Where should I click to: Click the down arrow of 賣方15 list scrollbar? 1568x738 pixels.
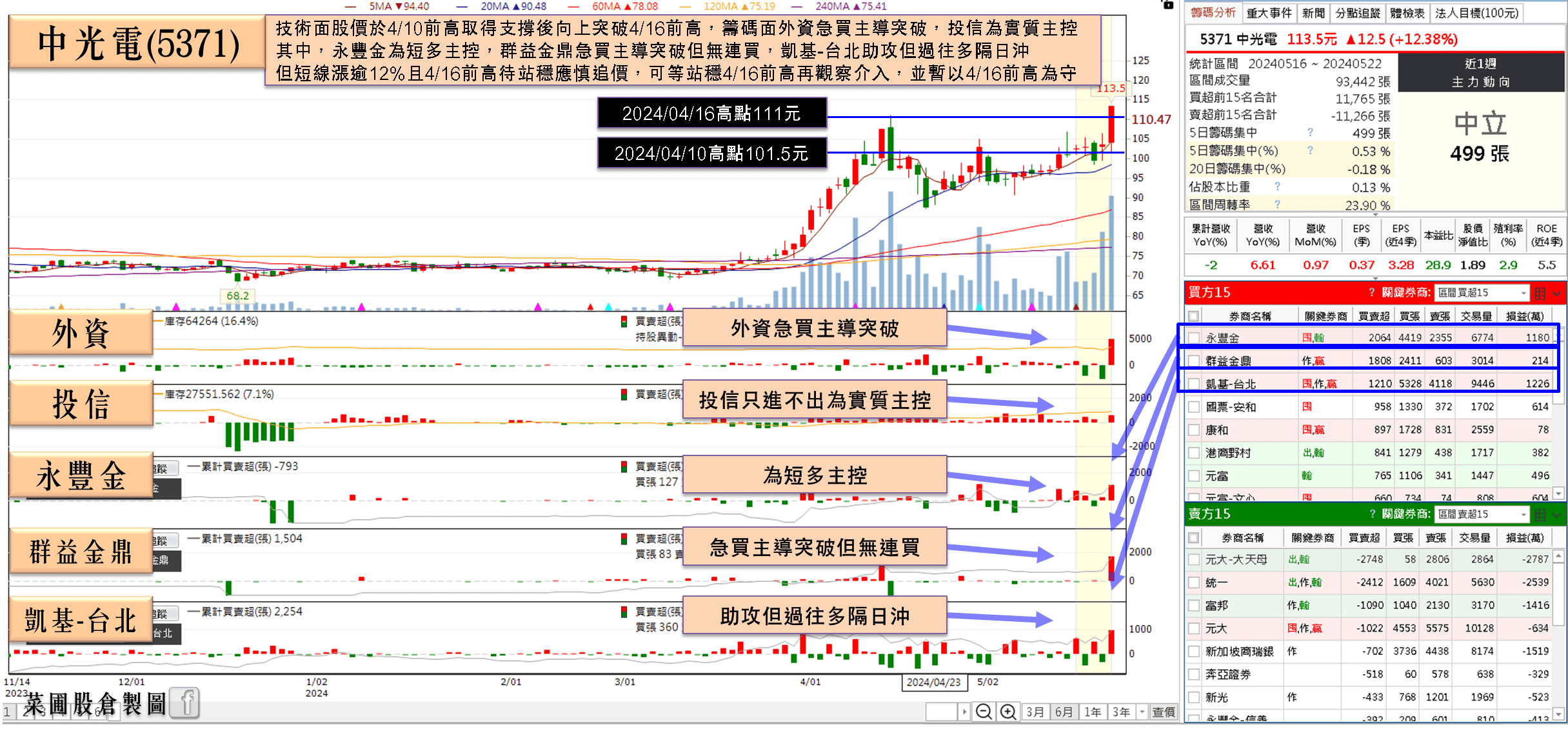coord(1558,714)
